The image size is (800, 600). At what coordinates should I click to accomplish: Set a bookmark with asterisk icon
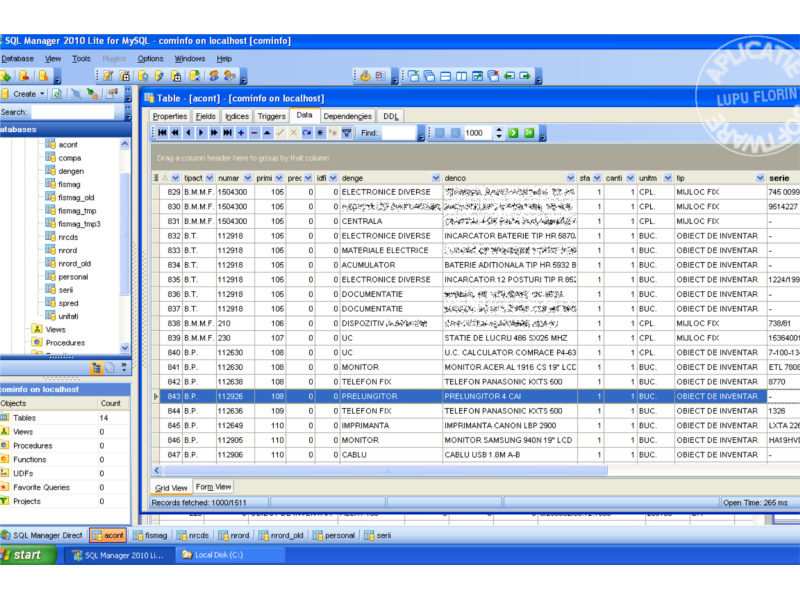tap(320, 133)
